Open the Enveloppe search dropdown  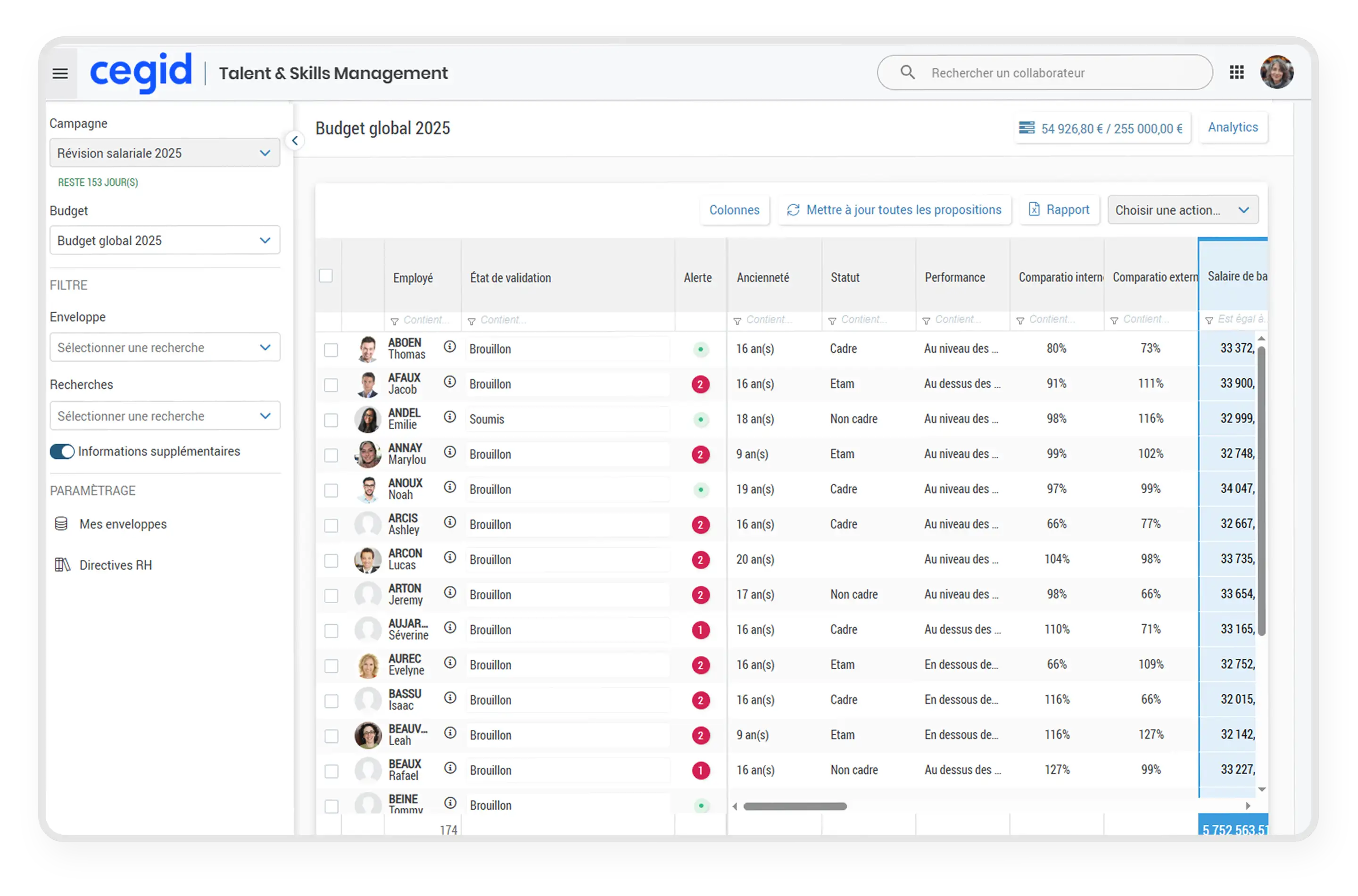[165, 348]
